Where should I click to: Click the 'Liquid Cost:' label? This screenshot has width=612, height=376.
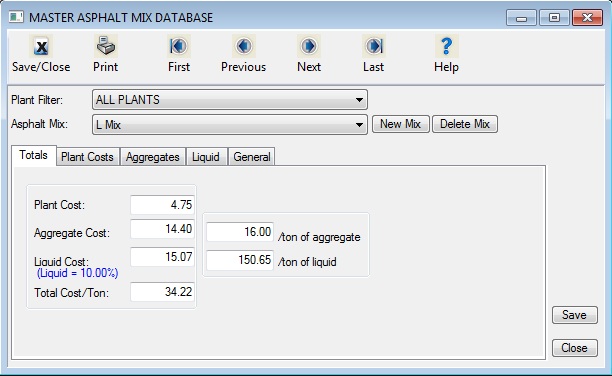(x=61, y=261)
